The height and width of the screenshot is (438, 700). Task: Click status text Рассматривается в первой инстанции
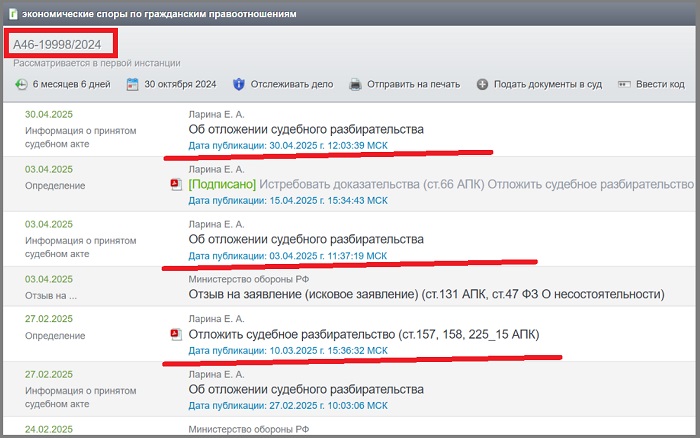tap(97, 63)
